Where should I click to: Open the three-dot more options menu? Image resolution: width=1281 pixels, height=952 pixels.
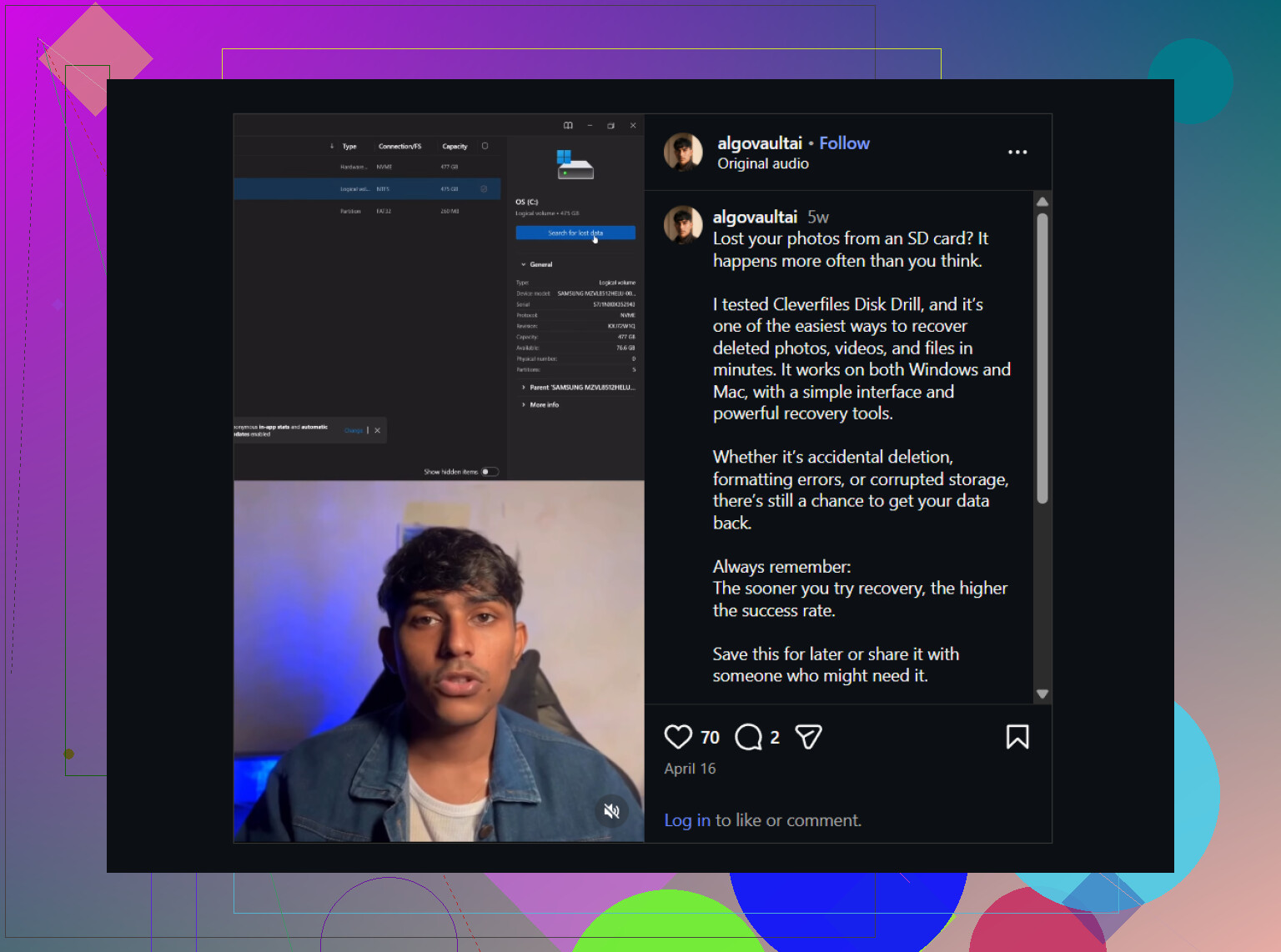pos(1017,152)
